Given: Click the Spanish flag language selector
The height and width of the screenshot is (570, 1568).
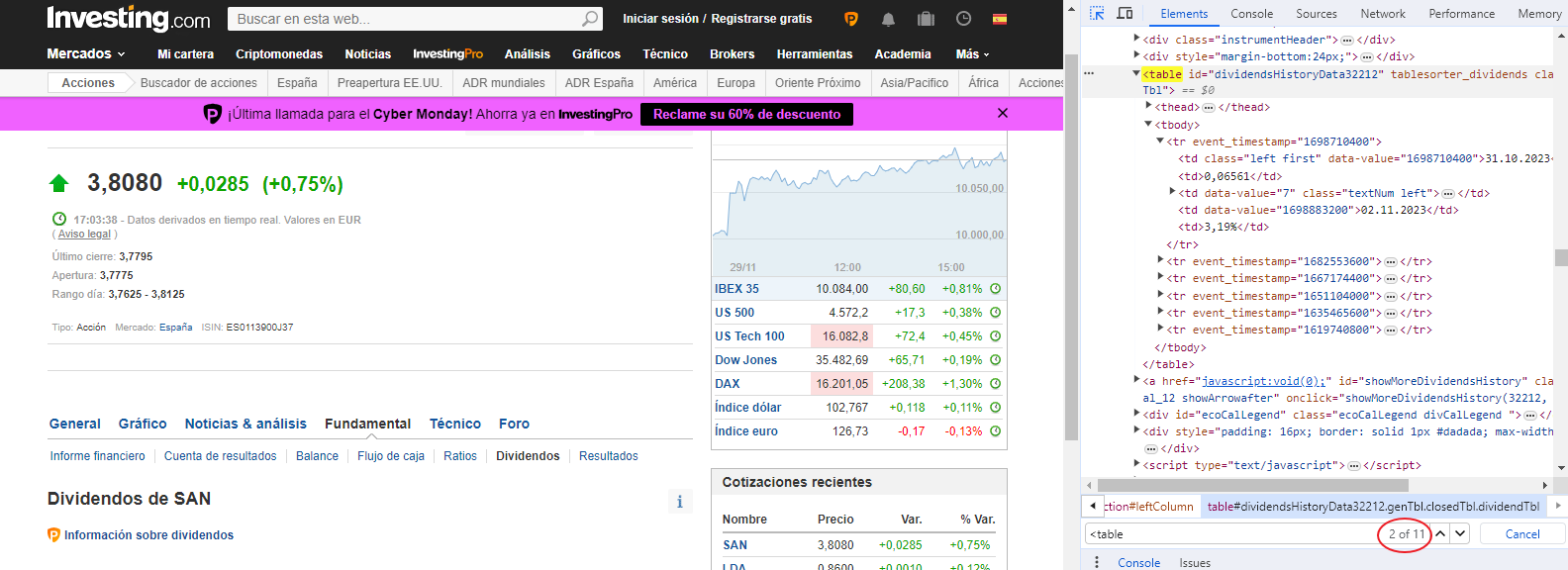Looking at the screenshot, I should coord(1000,19).
